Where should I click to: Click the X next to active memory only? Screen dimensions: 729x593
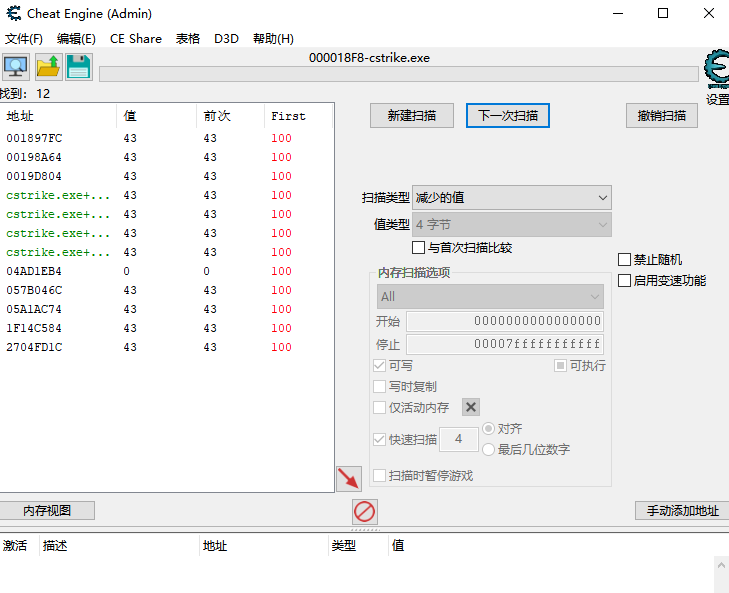471,407
